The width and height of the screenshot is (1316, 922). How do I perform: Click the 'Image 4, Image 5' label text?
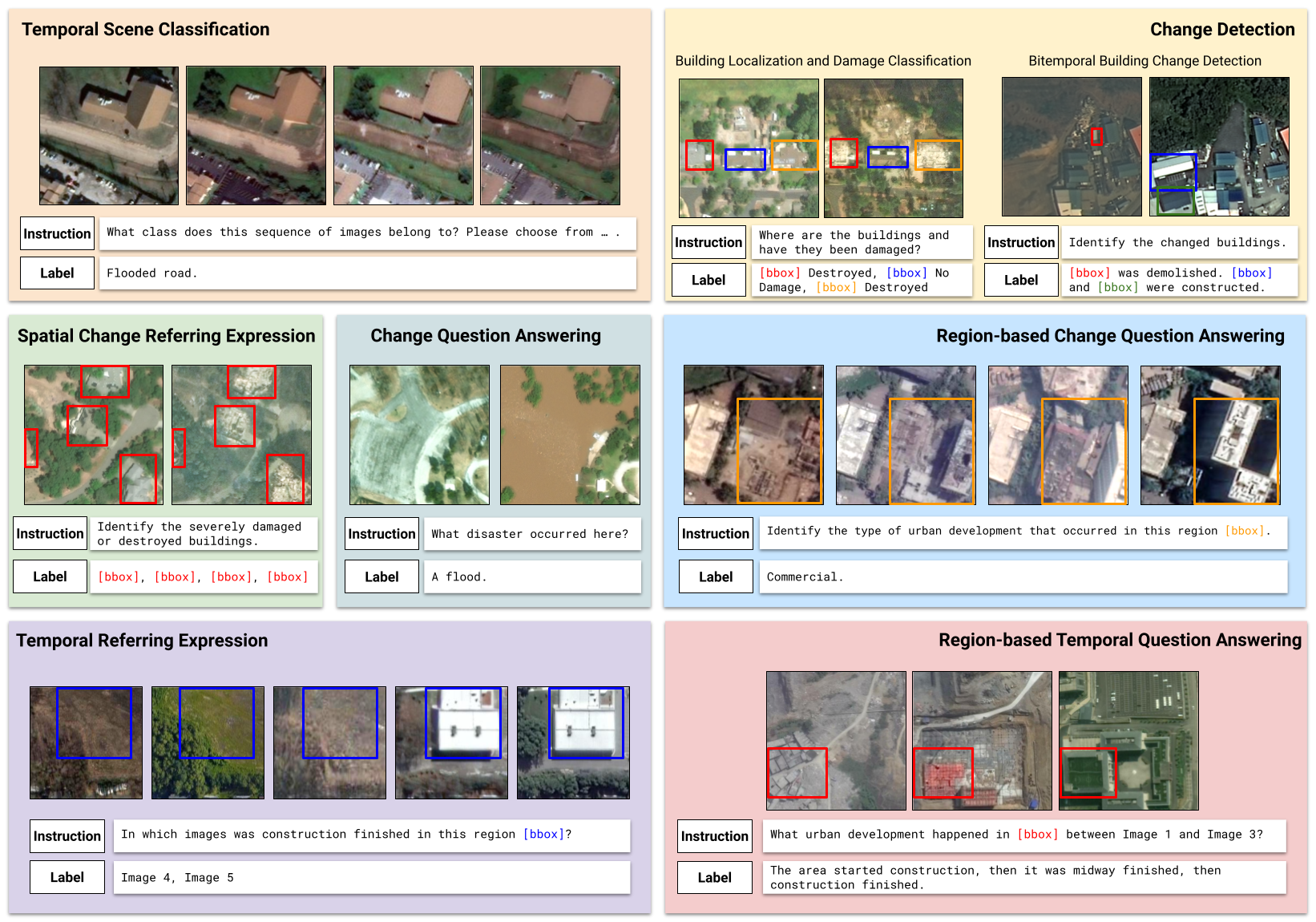177,878
